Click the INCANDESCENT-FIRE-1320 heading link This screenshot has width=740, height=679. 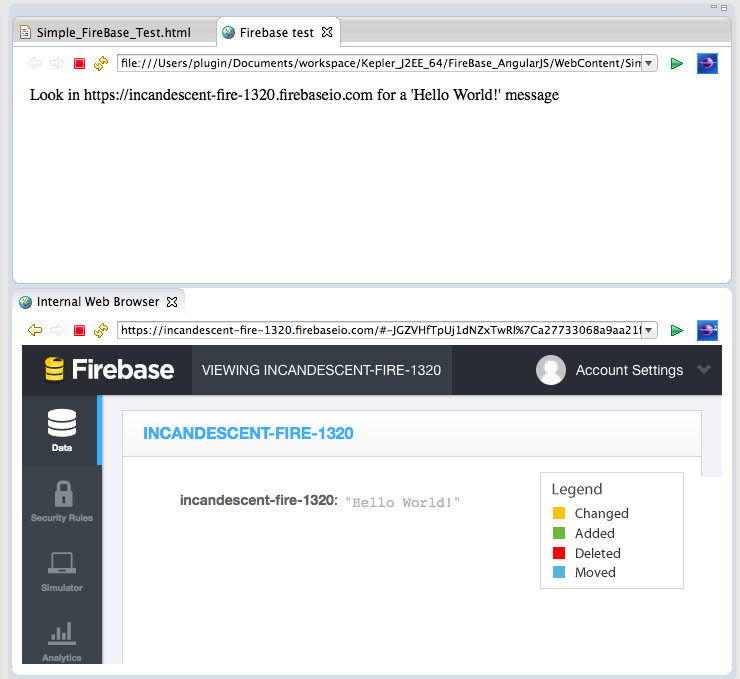(248, 434)
